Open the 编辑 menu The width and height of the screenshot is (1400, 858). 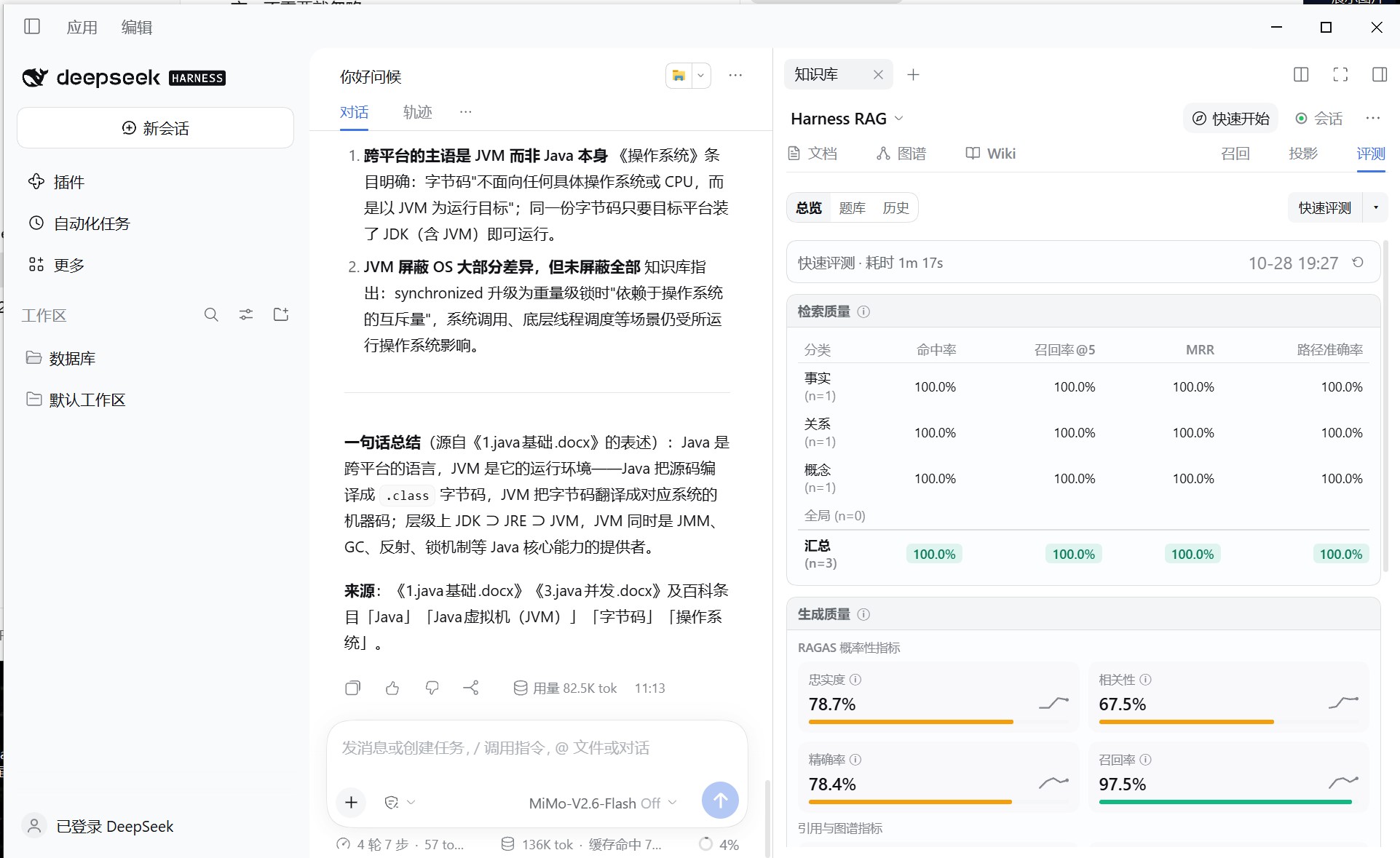pos(137,28)
